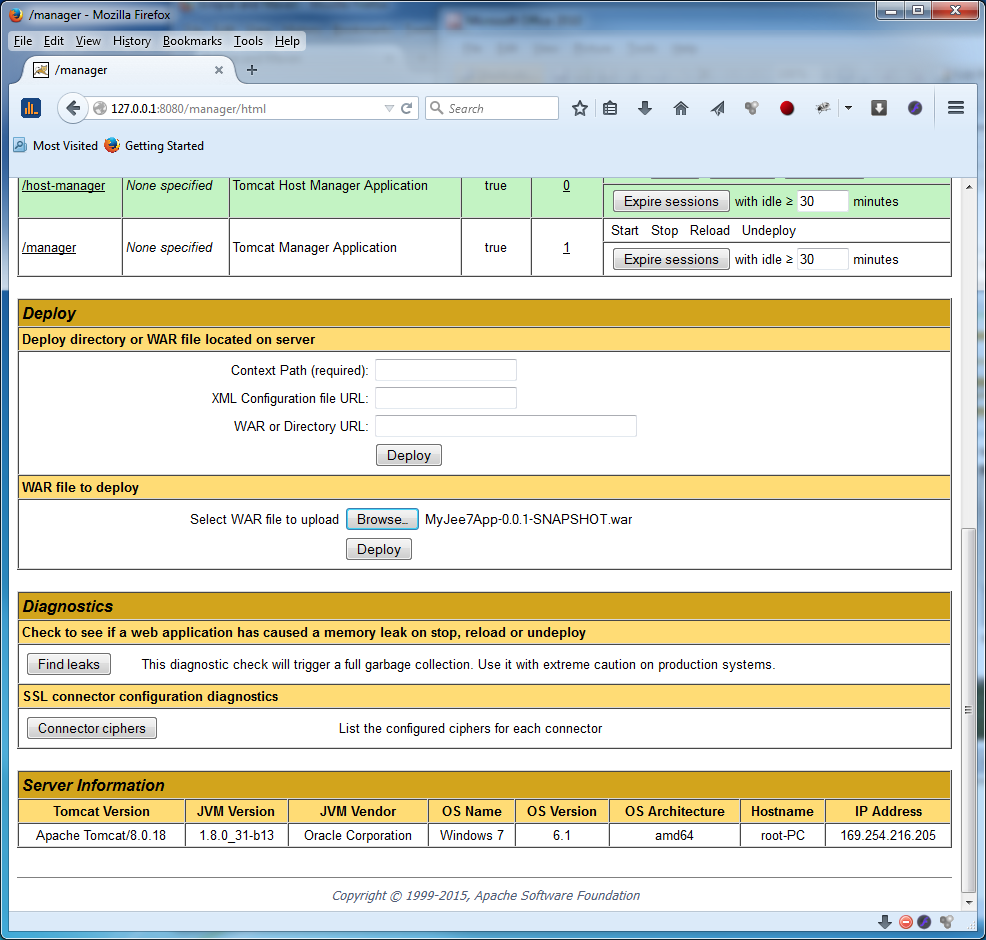Show bookmarks list icon
This screenshot has height=940, width=986.
610,108
